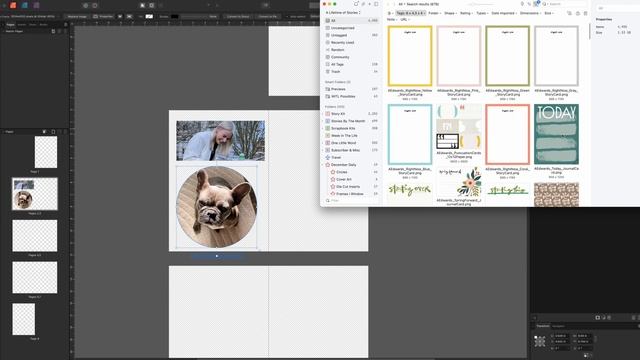This screenshot has height=360, width=640.
Task: Select the third blank spread thumbnail
Action: 35,236
